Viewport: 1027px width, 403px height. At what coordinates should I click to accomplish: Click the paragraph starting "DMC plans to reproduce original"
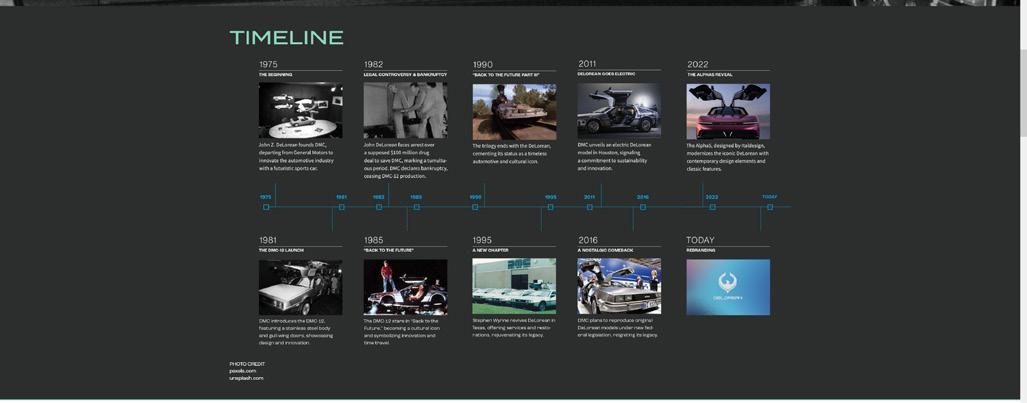(x=618, y=328)
